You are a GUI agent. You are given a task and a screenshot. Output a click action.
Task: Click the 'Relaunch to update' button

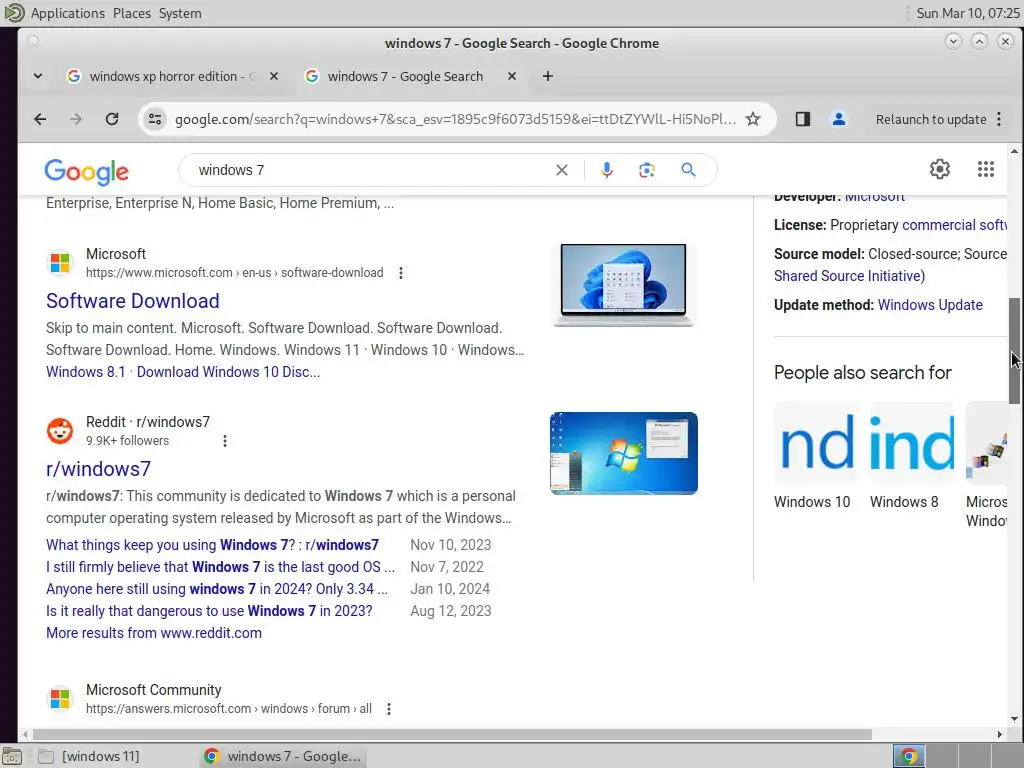(x=931, y=120)
